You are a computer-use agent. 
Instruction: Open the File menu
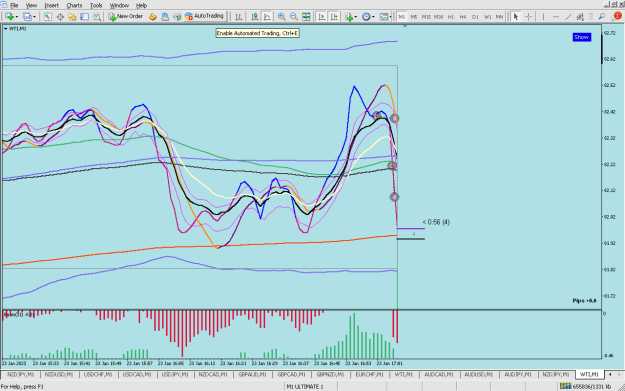(14, 5)
